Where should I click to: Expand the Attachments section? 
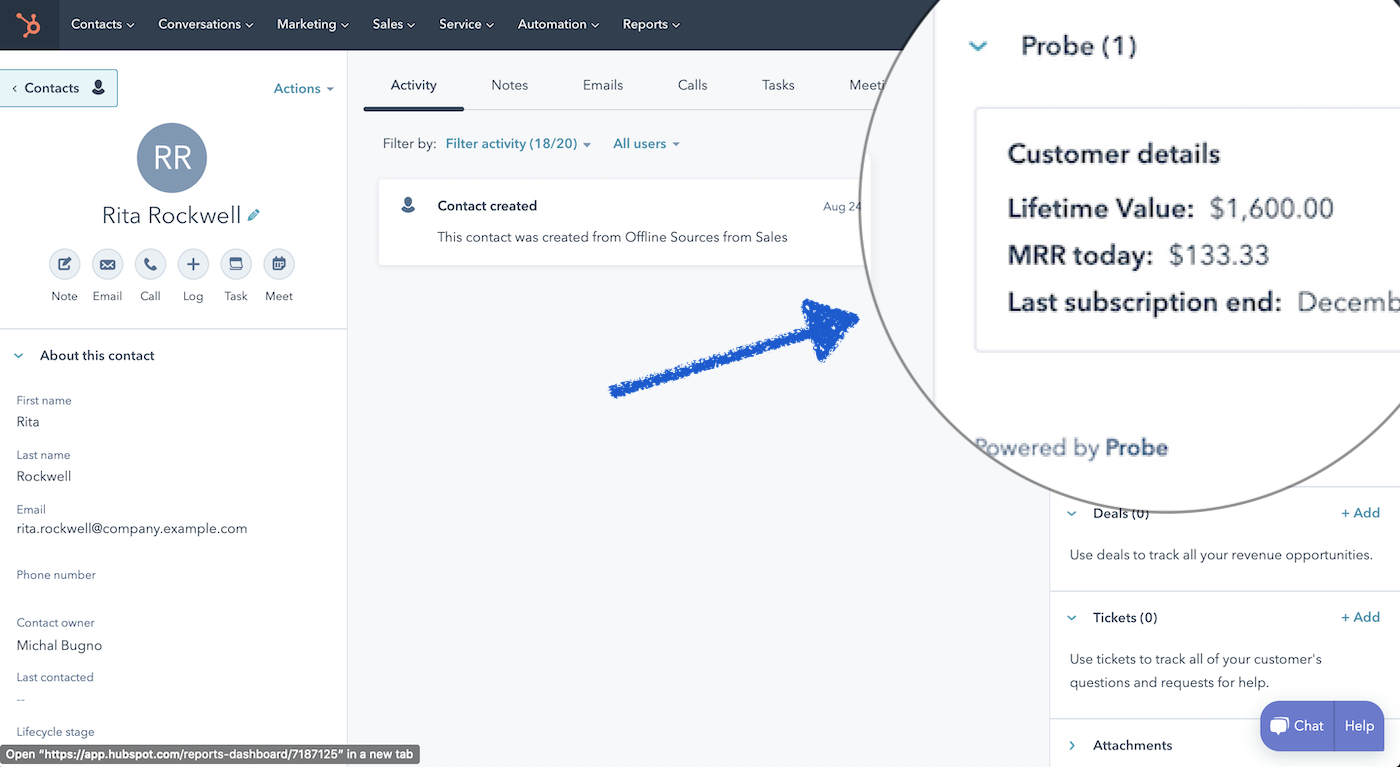tap(1072, 746)
